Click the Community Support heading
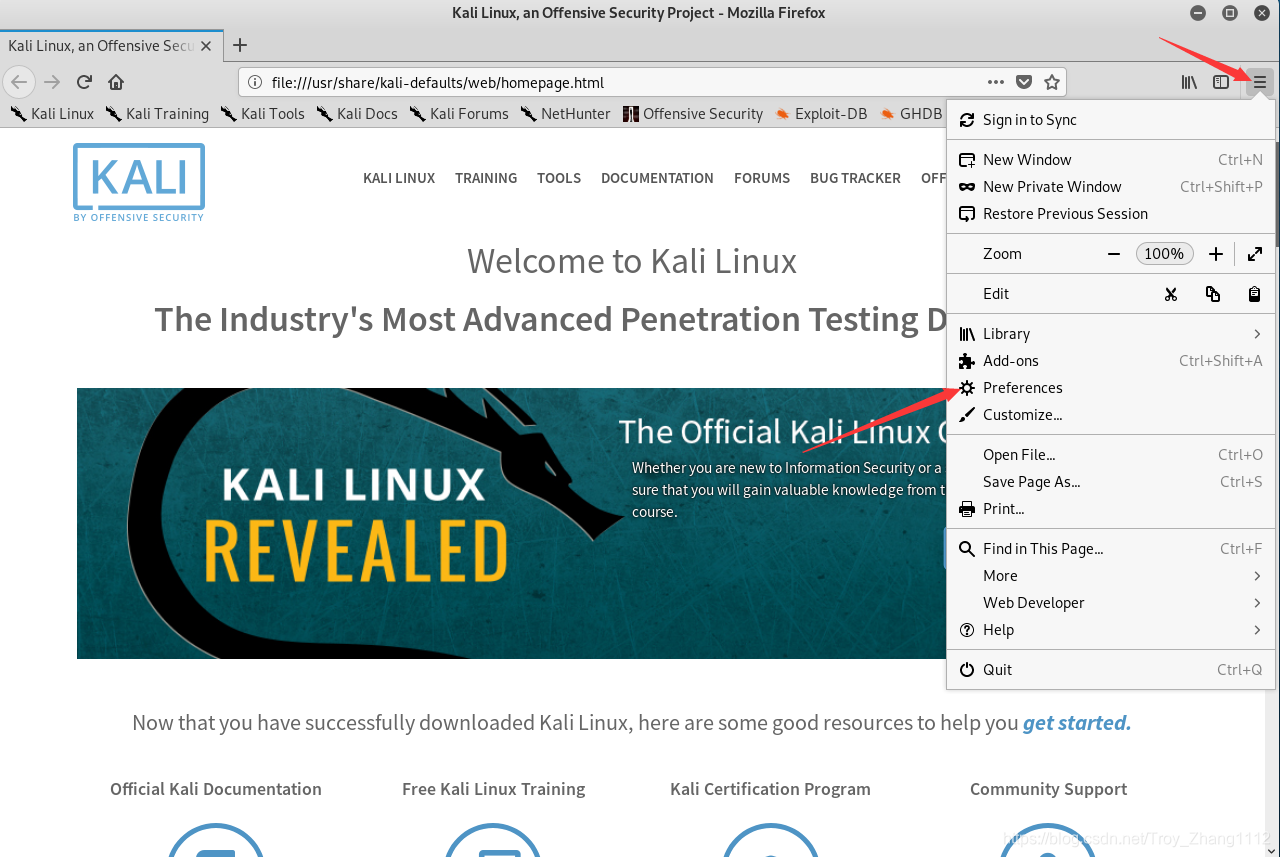This screenshot has height=857, width=1280. coord(1048,789)
